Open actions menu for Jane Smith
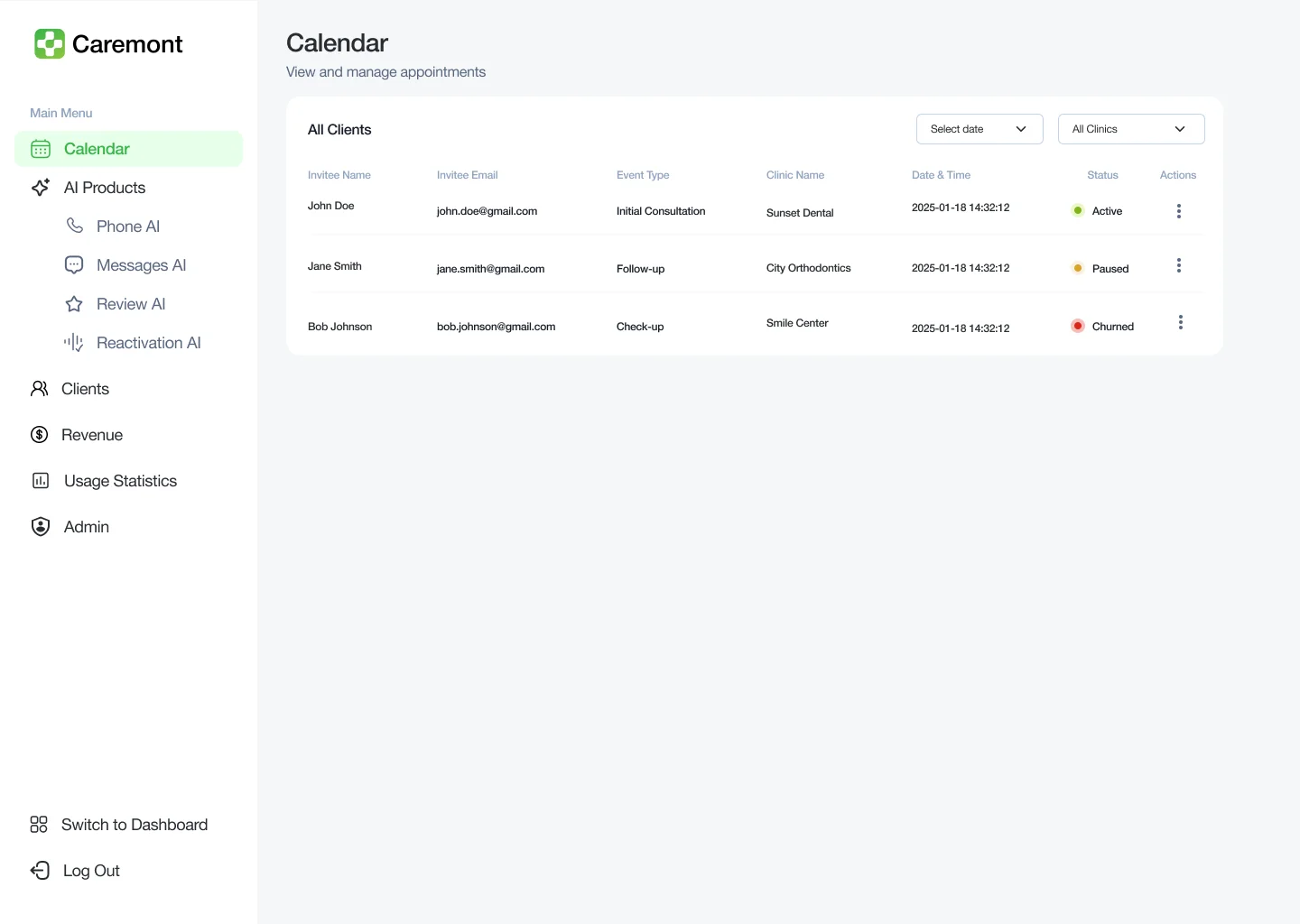 point(1178,265)
